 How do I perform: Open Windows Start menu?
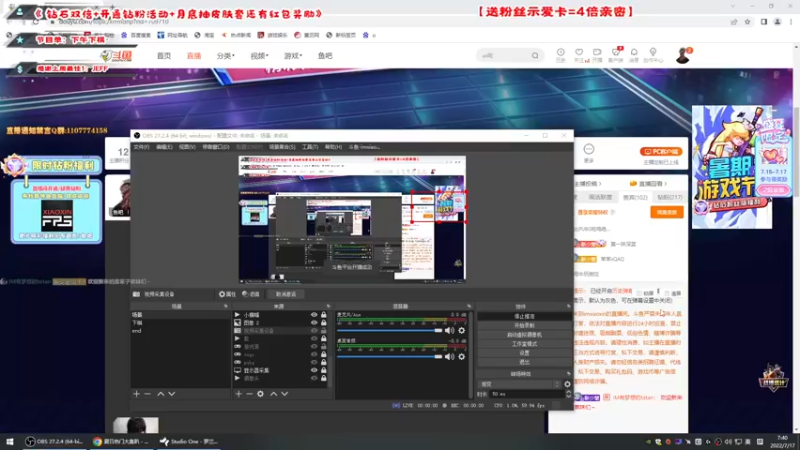pos(10,442)
